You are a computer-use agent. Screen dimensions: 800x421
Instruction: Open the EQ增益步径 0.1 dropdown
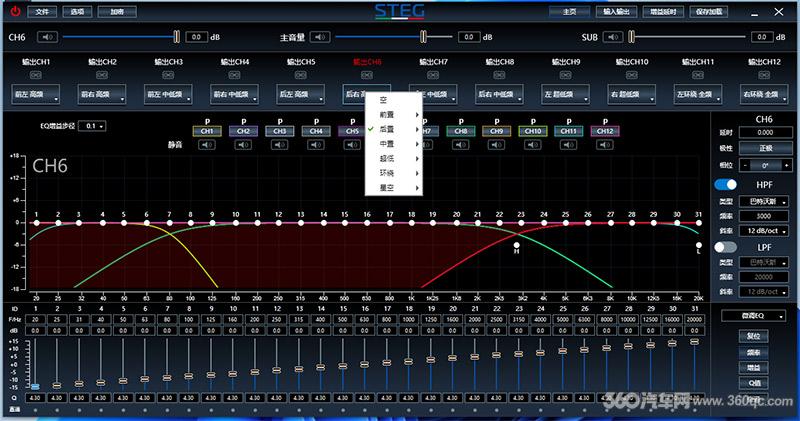[92, 126]
